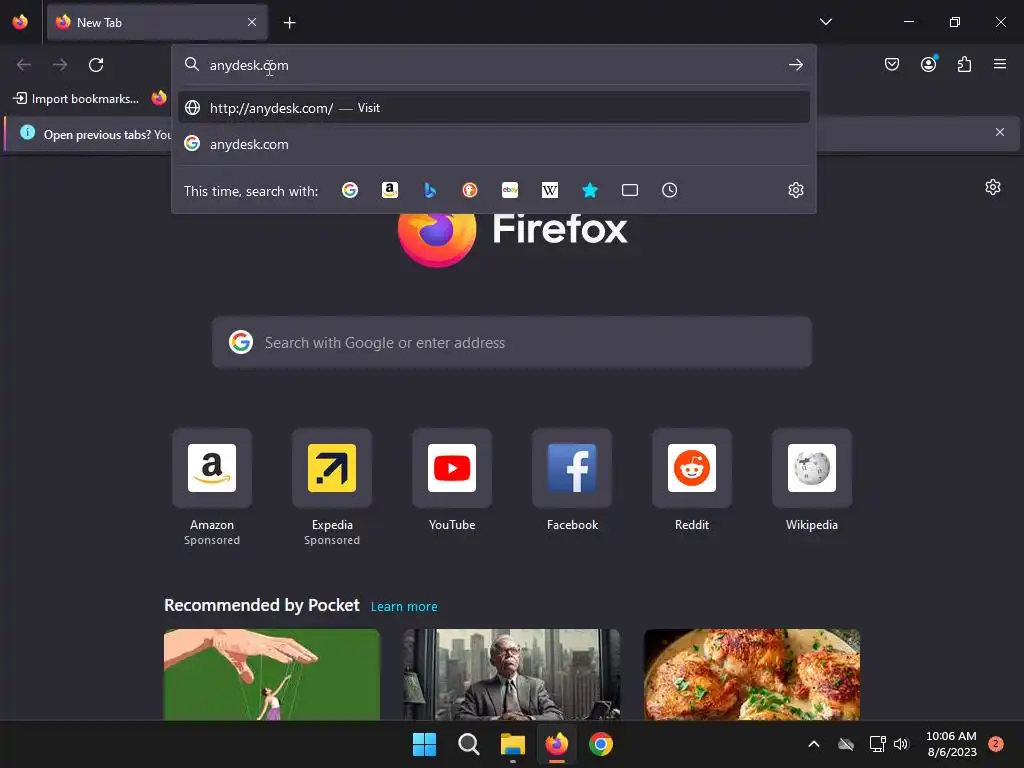This screenshot has width=1024, height=768.
Task: Open File Explorer from taskbar
Action: pos(513,744)
